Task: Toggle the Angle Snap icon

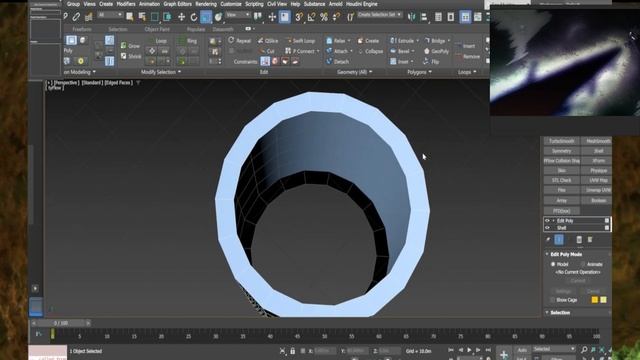Action: click(311, 17)
